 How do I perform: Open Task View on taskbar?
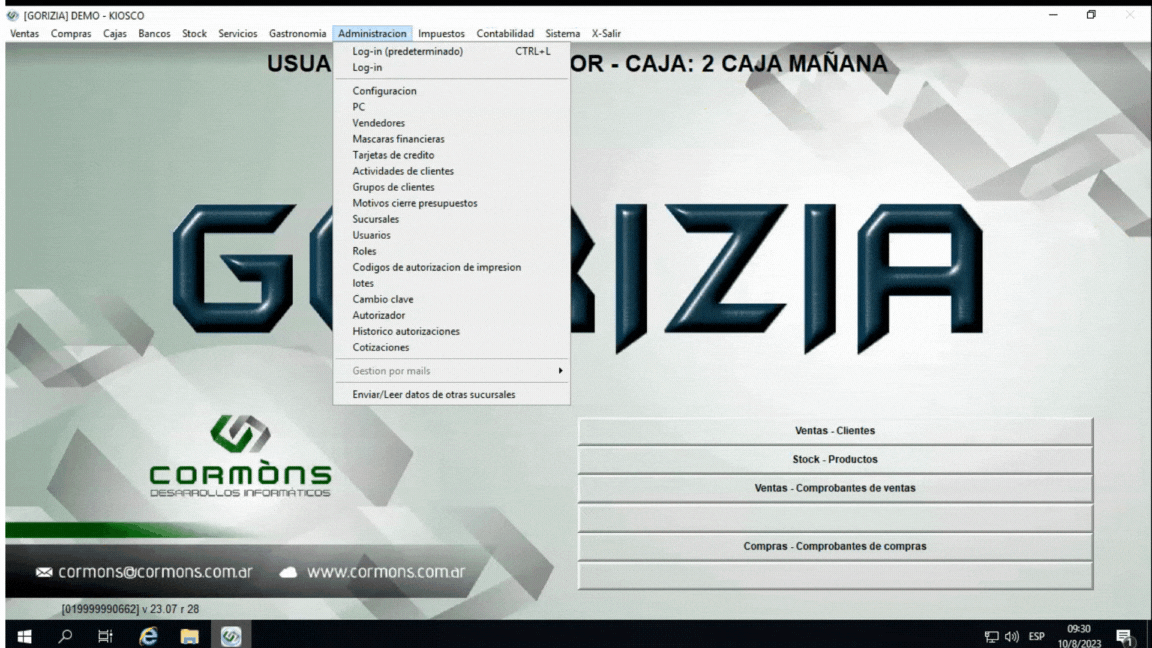(105, 636)
